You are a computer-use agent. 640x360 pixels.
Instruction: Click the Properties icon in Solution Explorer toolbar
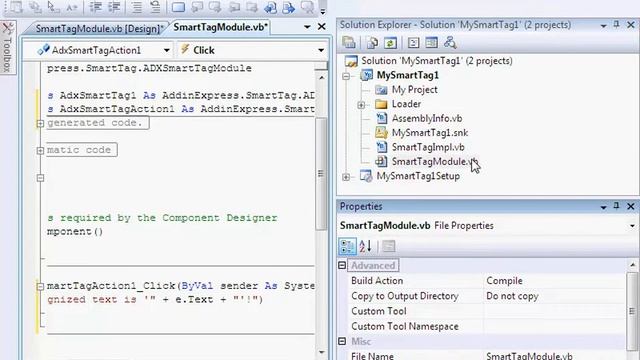349,42
